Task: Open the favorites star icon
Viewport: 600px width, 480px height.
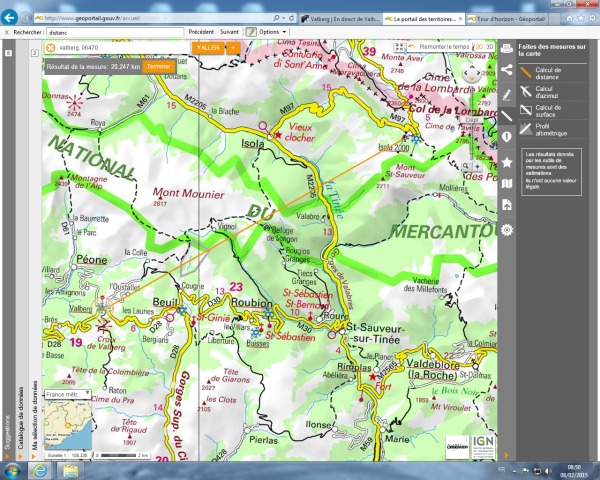Action: point(507,162)
